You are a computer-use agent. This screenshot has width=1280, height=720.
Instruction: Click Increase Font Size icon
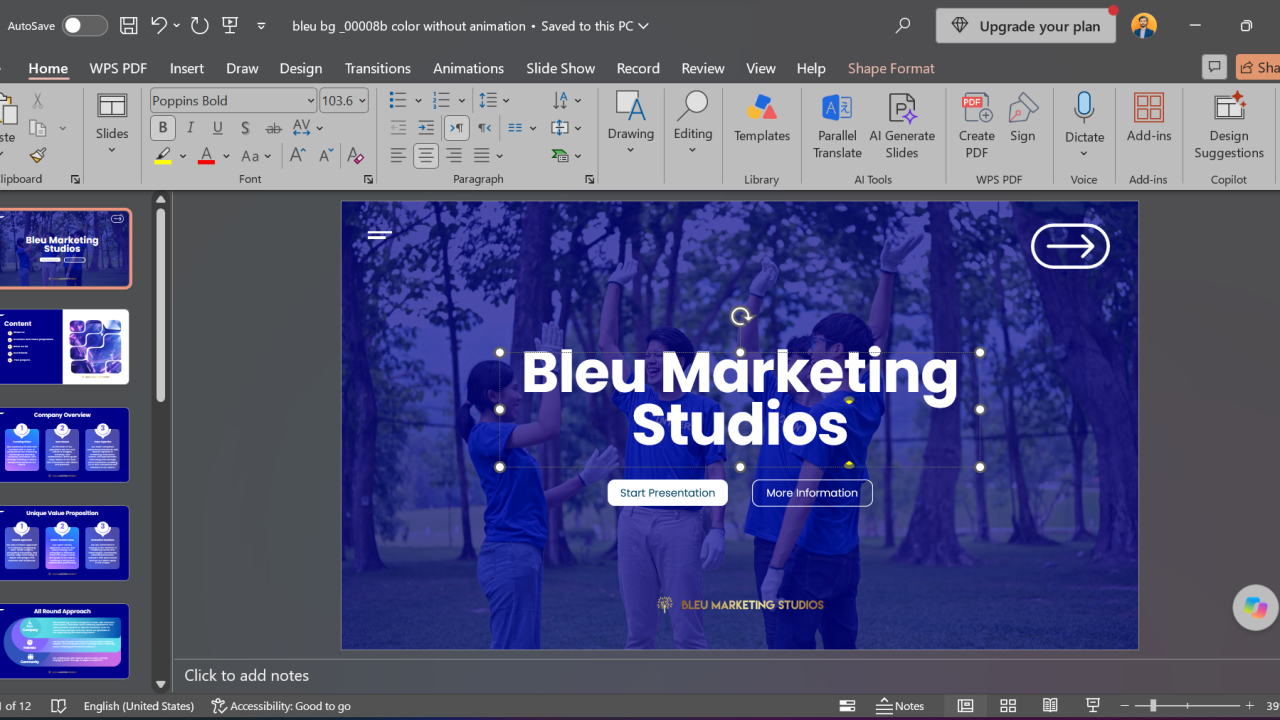298,156
